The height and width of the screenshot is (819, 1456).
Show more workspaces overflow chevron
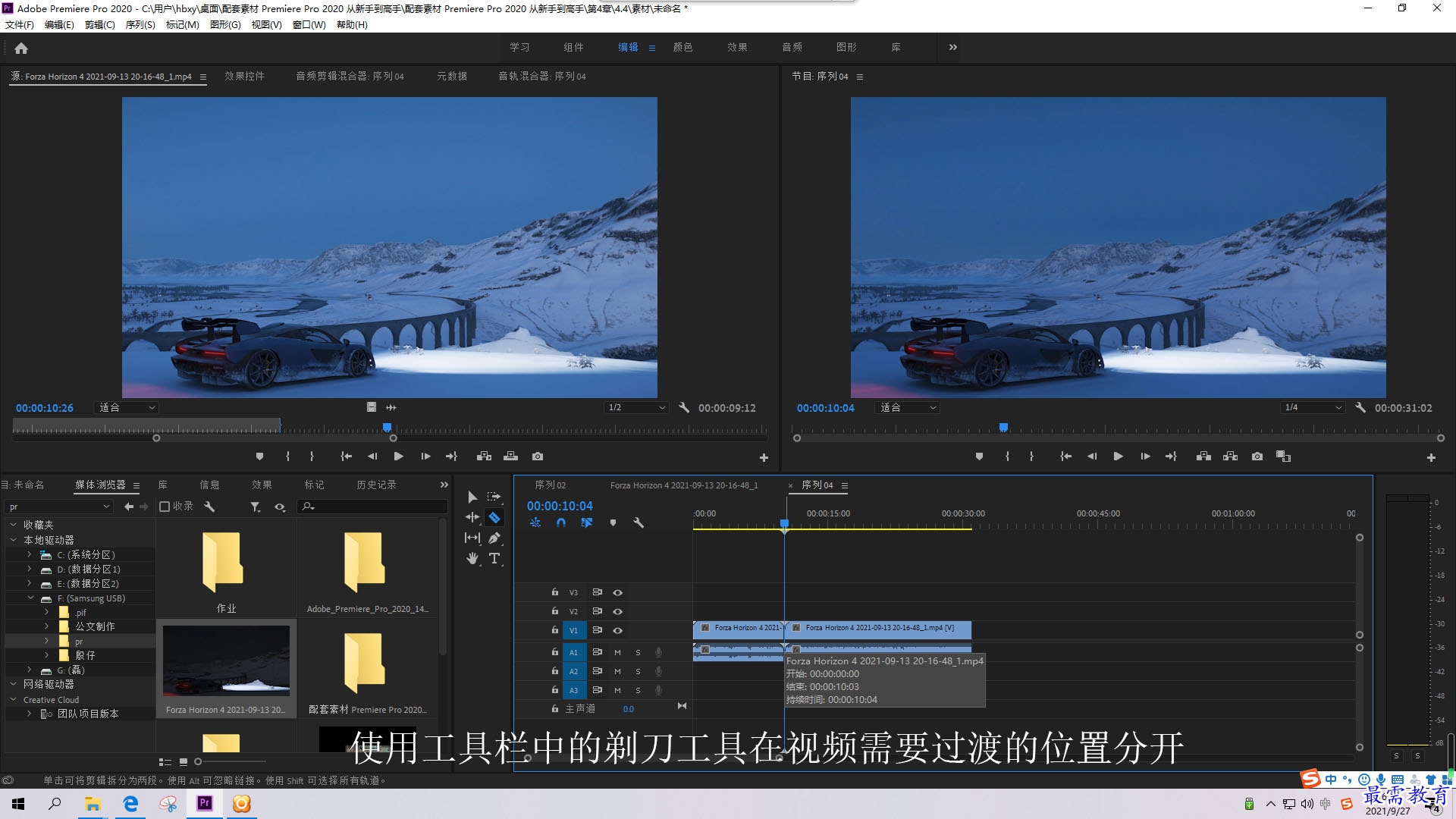click(953, 47)
